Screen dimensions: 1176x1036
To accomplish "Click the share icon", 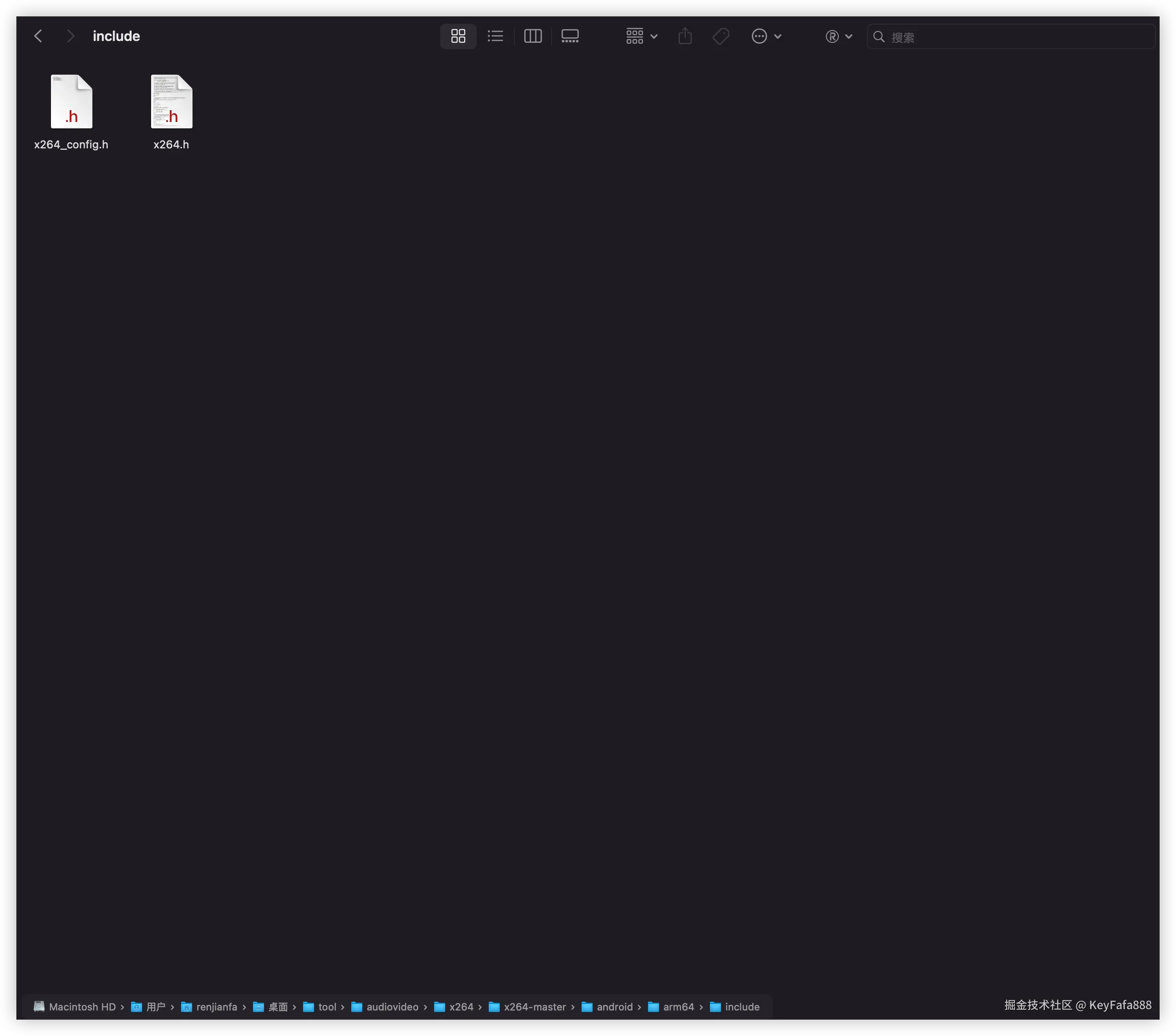I will (684, 36).
